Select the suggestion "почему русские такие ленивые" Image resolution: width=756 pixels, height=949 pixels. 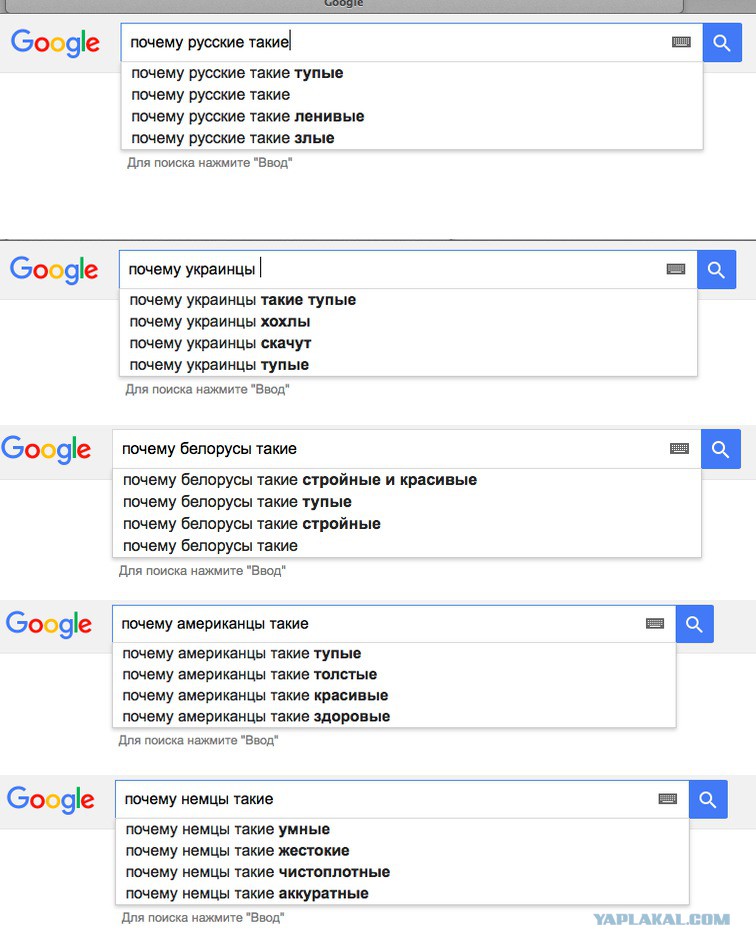pyautogui.click(x=247, y=116)
